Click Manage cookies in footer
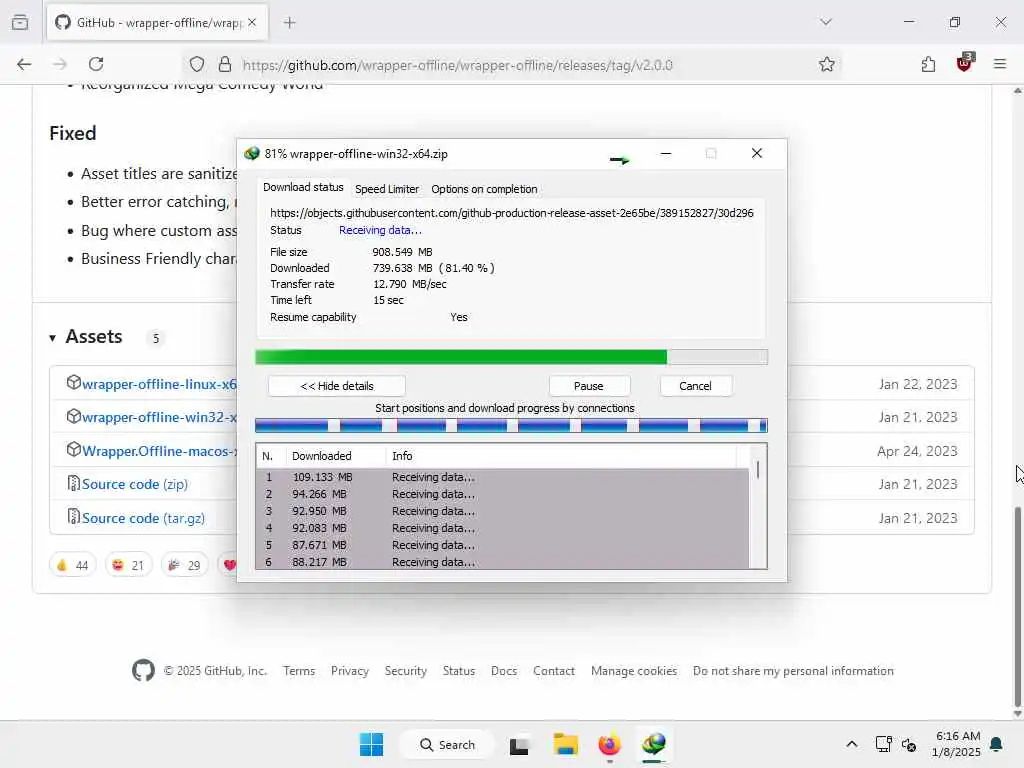Image resolution: width=1024 pixels, height=768 pixels. click(633, 671)
